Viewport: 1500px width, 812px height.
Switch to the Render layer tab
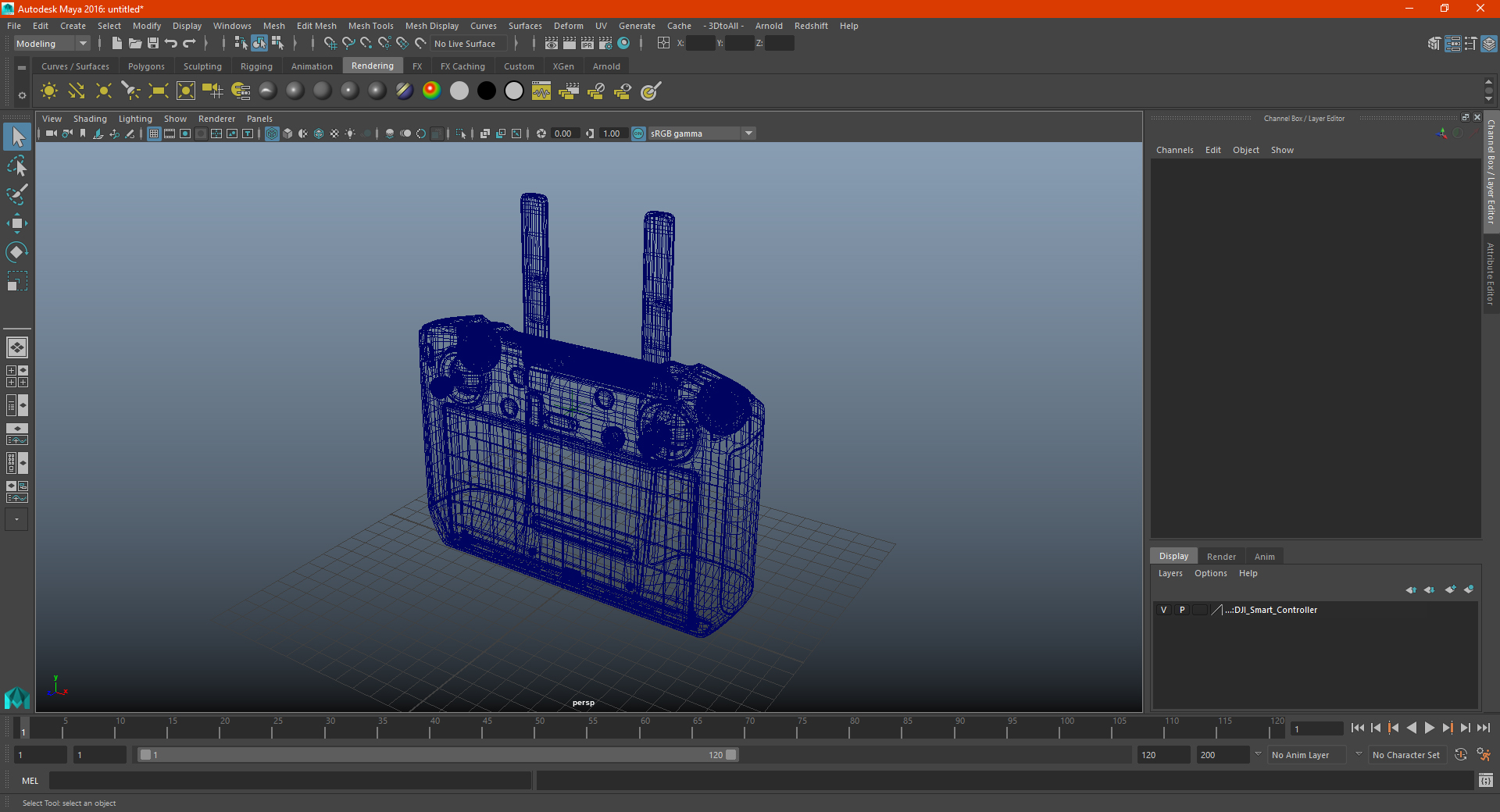point(1221,557)
